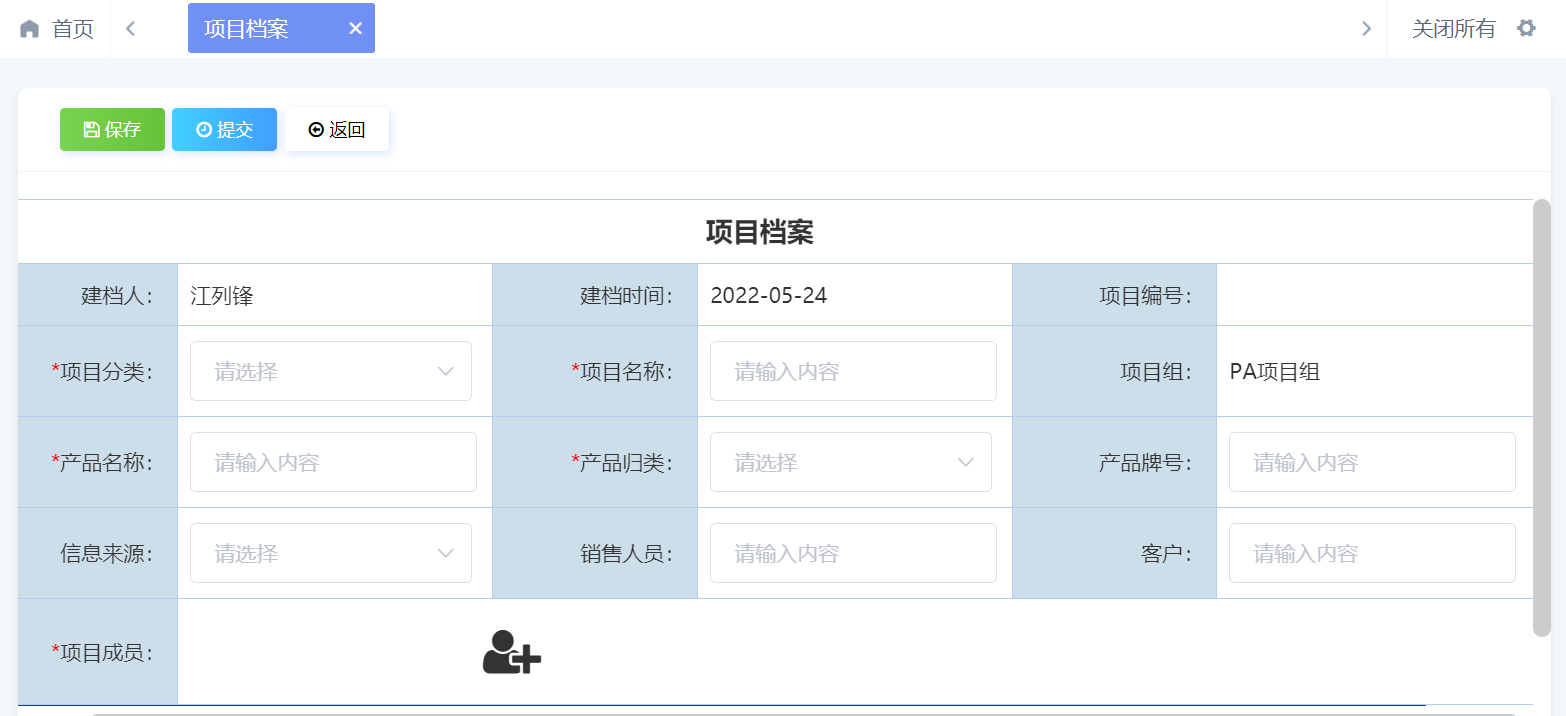
Task: Click the clock icon on the 提交 button
Action: 204,129
